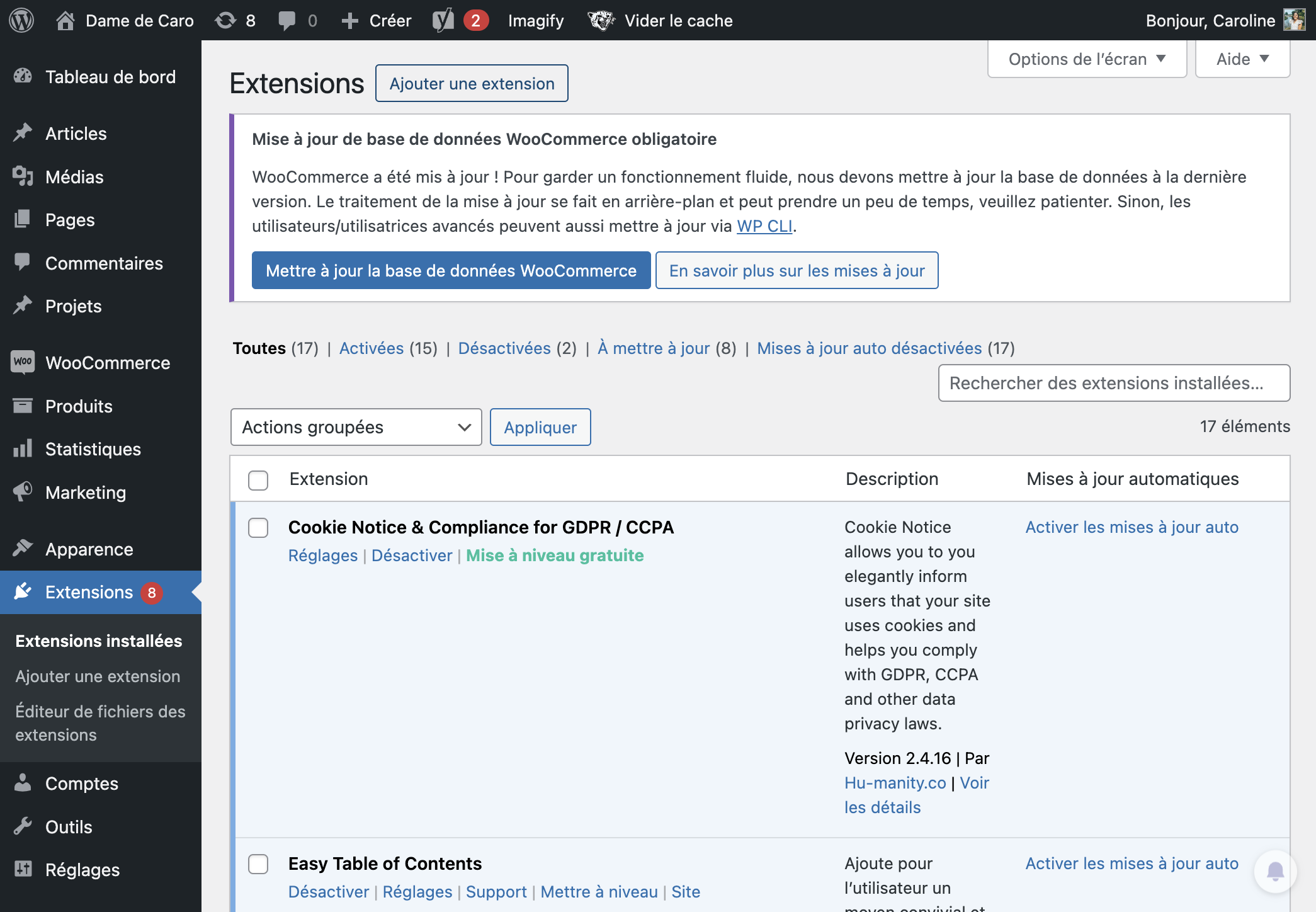The width and height of the screenshot is (1316, 912).
Task: Open the Imagify admin bar menu
Action: 536,21
